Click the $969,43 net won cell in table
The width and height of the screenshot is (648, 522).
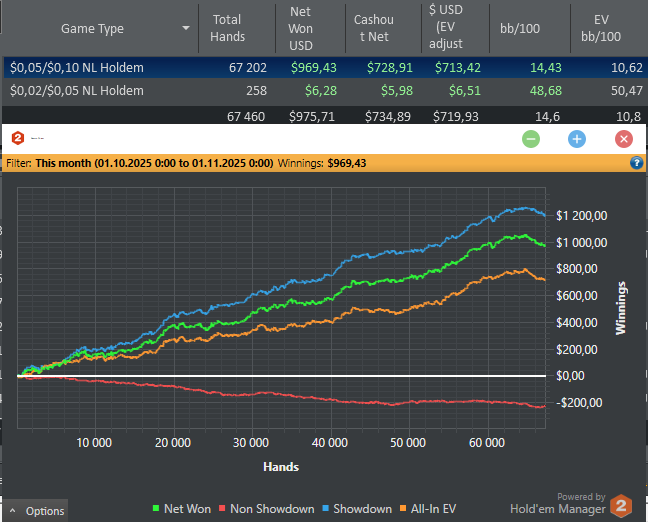[x=314, y=67]
